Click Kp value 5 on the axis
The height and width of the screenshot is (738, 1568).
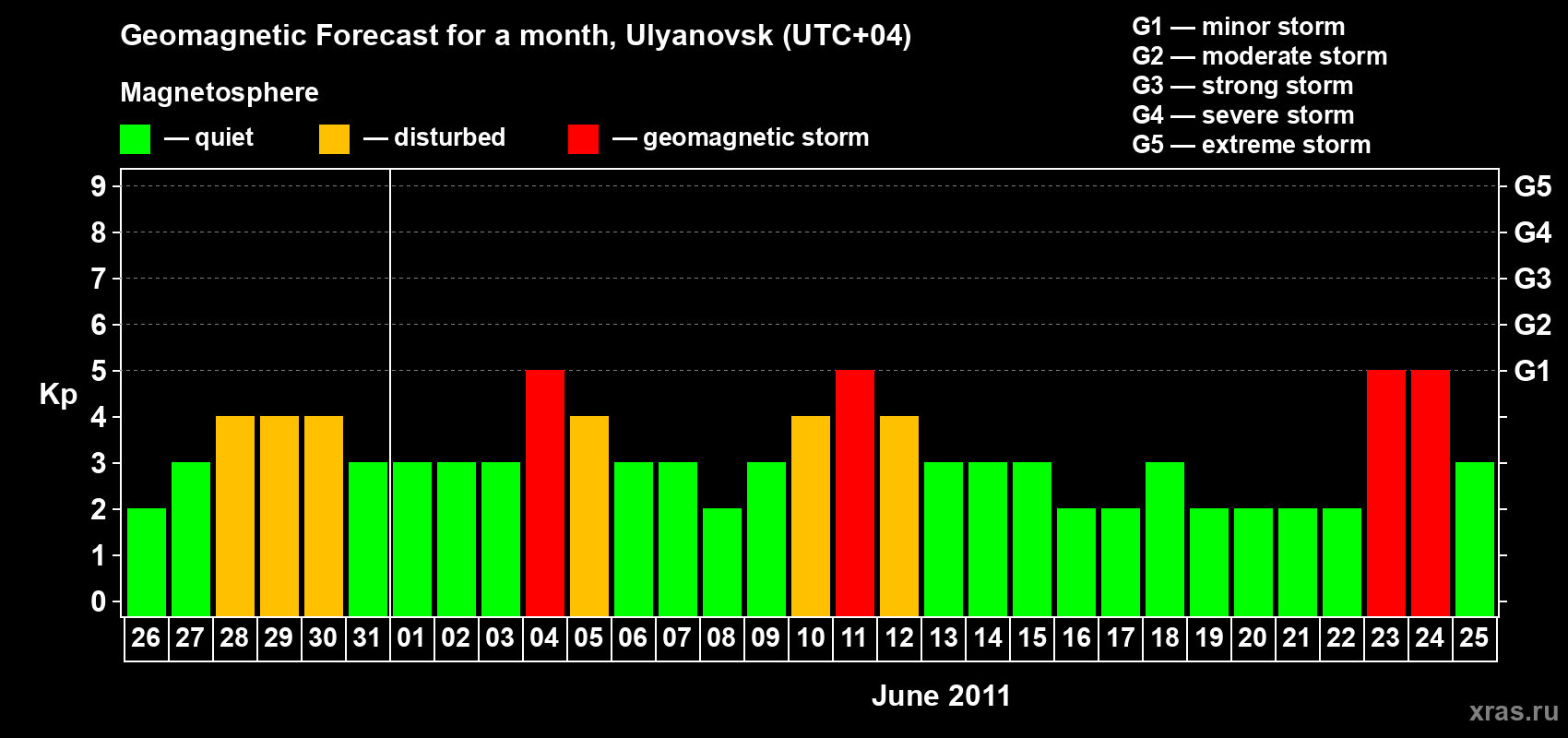pos(99,371)
